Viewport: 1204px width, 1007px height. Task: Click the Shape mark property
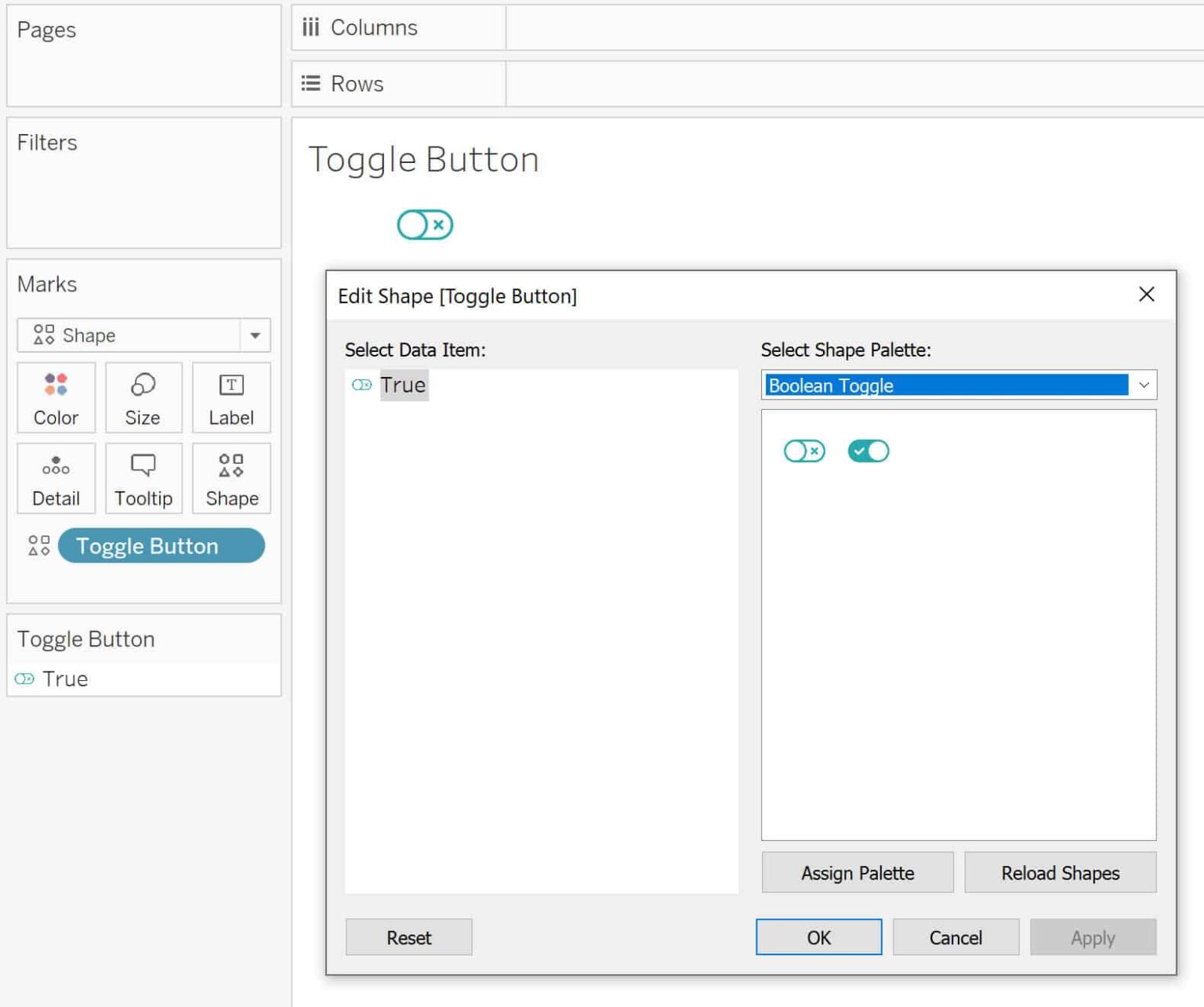click(231, 479)
